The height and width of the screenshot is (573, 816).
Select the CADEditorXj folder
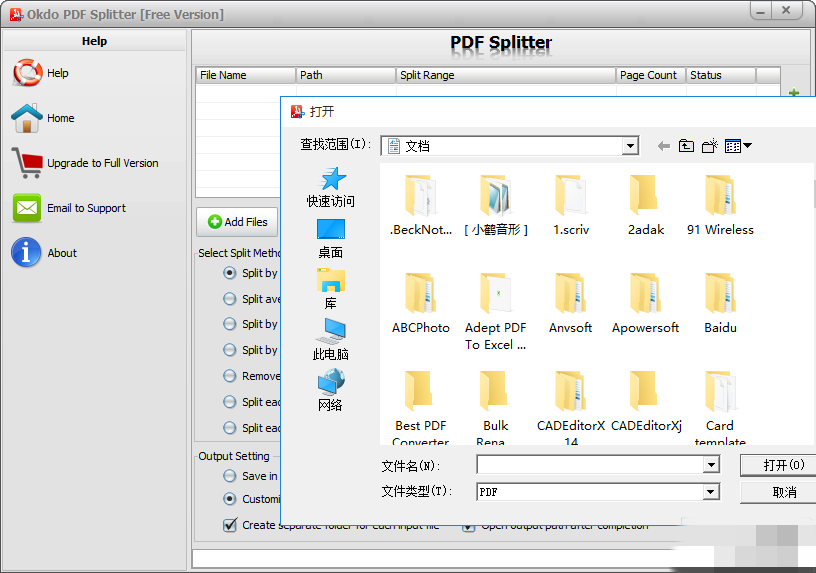tap(645, 402)
